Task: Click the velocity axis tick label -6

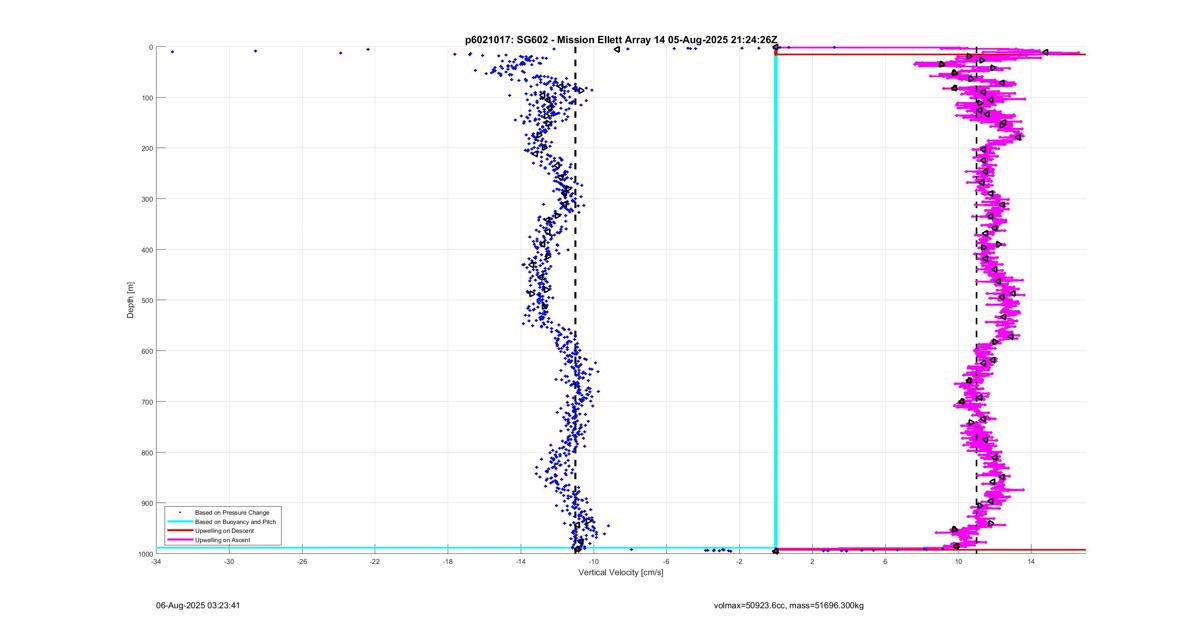Action: click(666, 562)
